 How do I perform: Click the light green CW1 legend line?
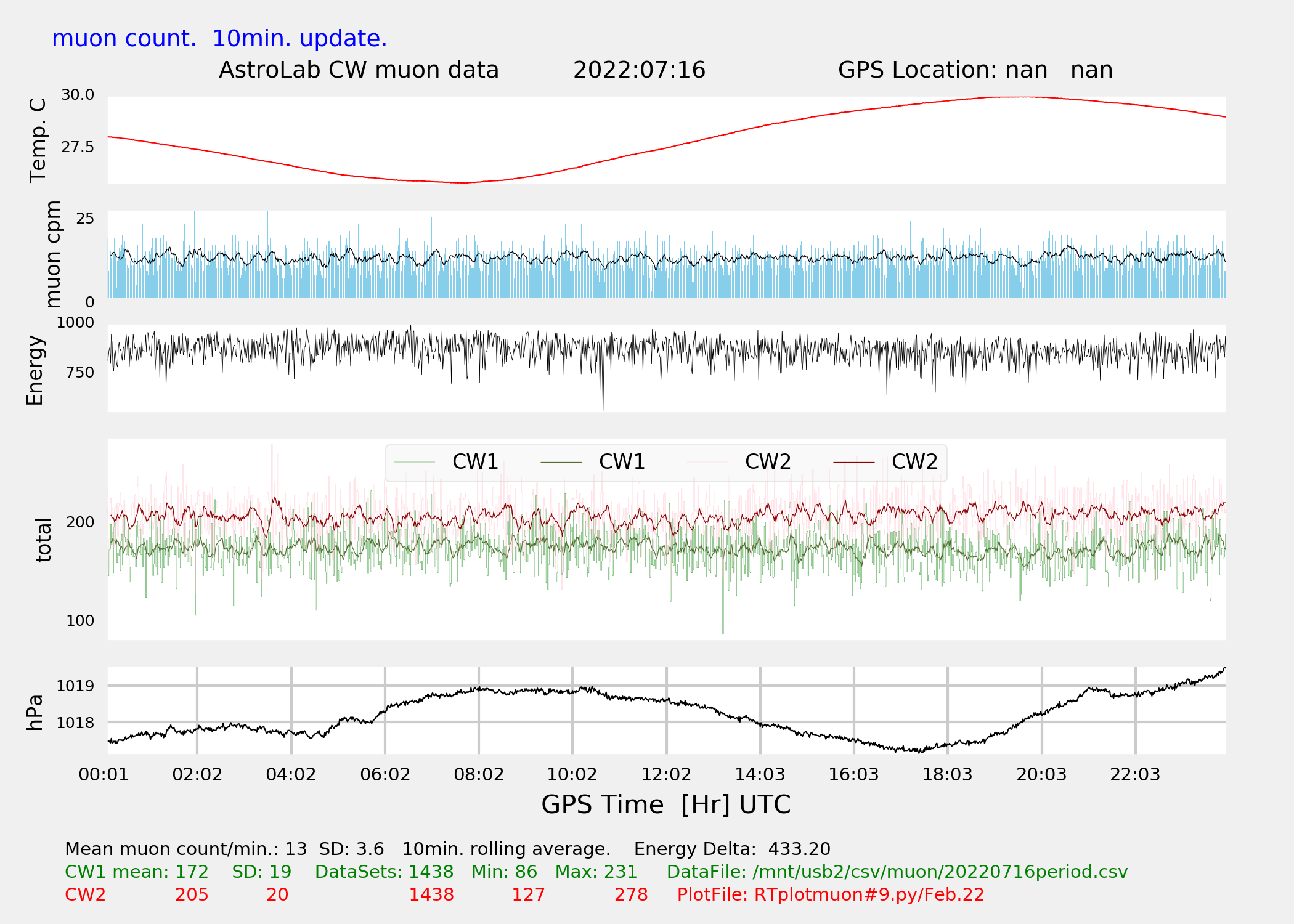click(x=415, y=462)
